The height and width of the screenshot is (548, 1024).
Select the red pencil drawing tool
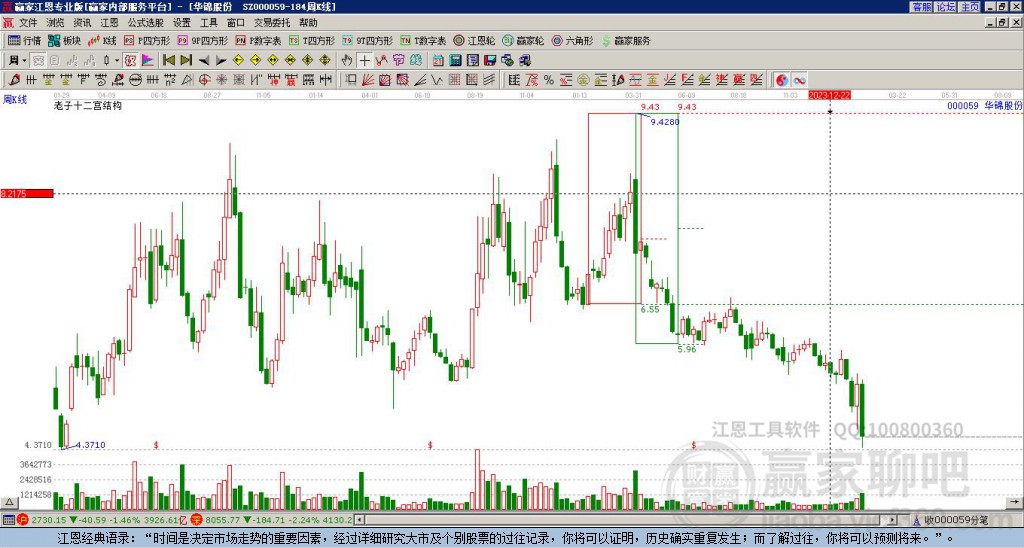coord(14,80)
